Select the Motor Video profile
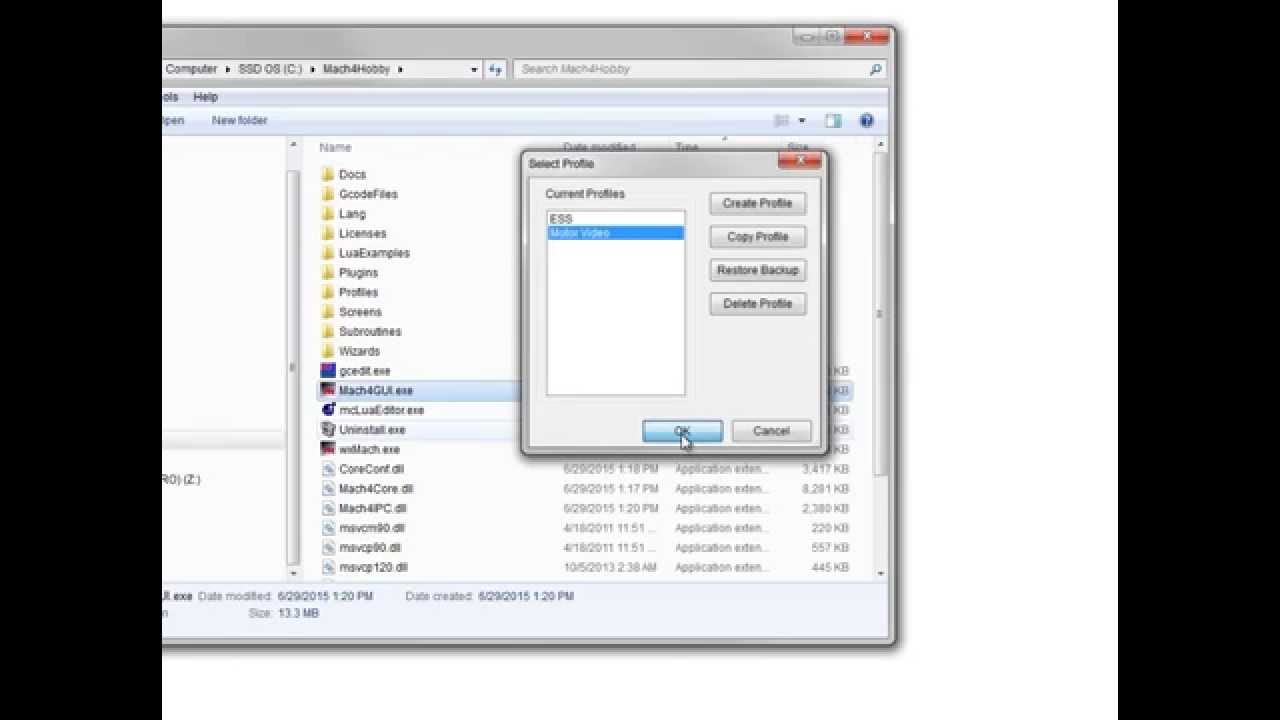The height and width of the screenshot is (720, 1280). 615,233
